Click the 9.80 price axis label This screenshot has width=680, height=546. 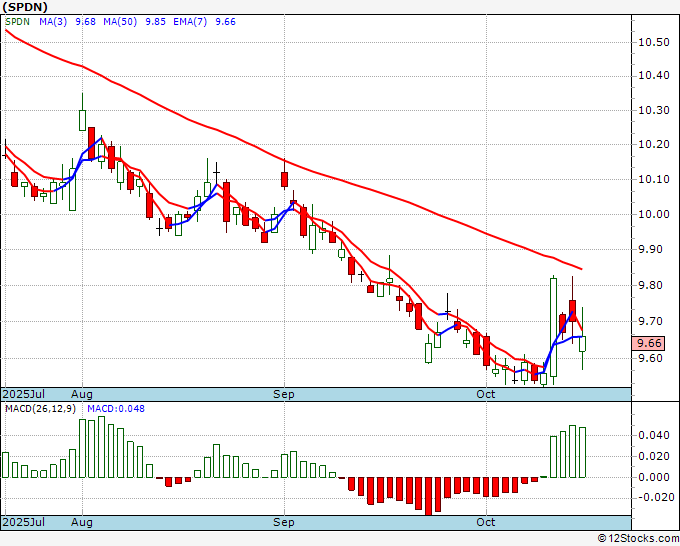(651, 285)
